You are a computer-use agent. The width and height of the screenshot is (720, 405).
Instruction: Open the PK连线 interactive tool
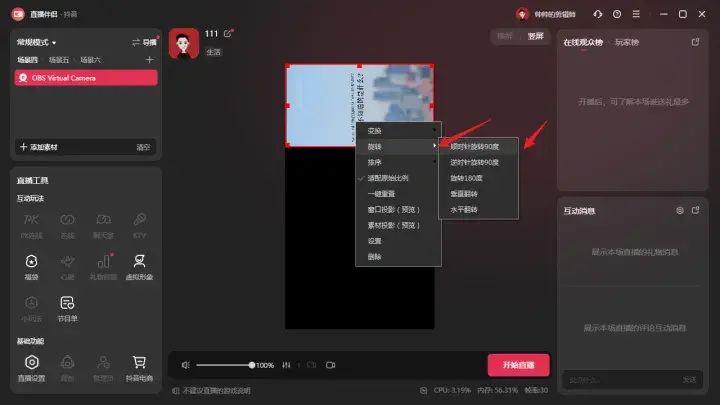click(31, 225)
